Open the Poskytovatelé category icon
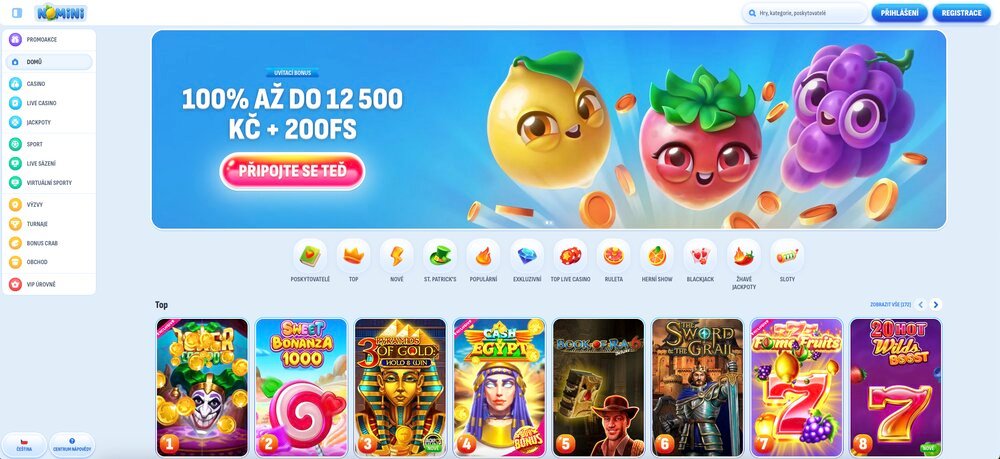Image resolution: width=1000 pixels, height=459 pixels. coord(310,256)
